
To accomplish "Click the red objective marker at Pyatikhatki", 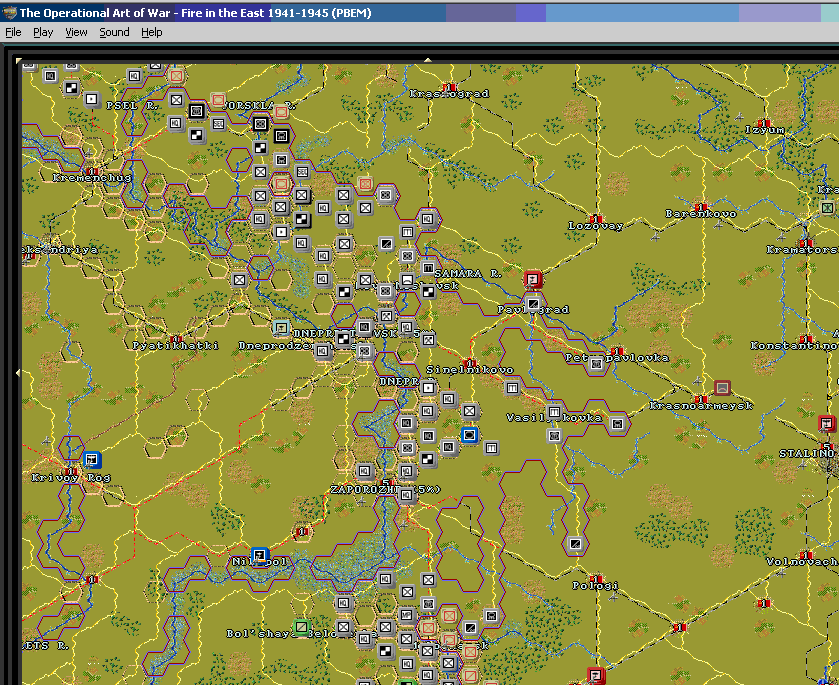I will [x=176, y=339].
